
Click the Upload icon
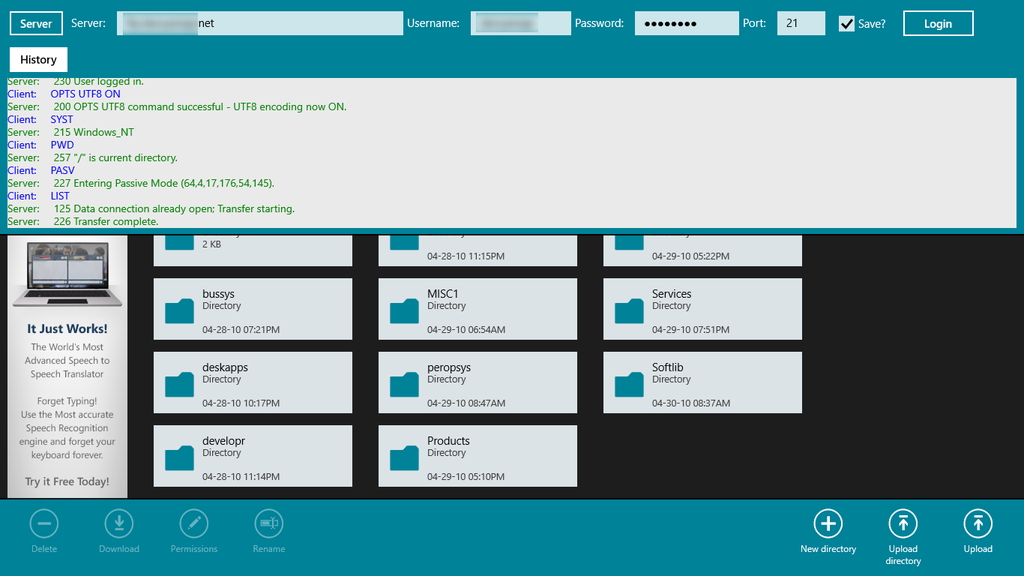pyautogui.click(x=978, y=523)
